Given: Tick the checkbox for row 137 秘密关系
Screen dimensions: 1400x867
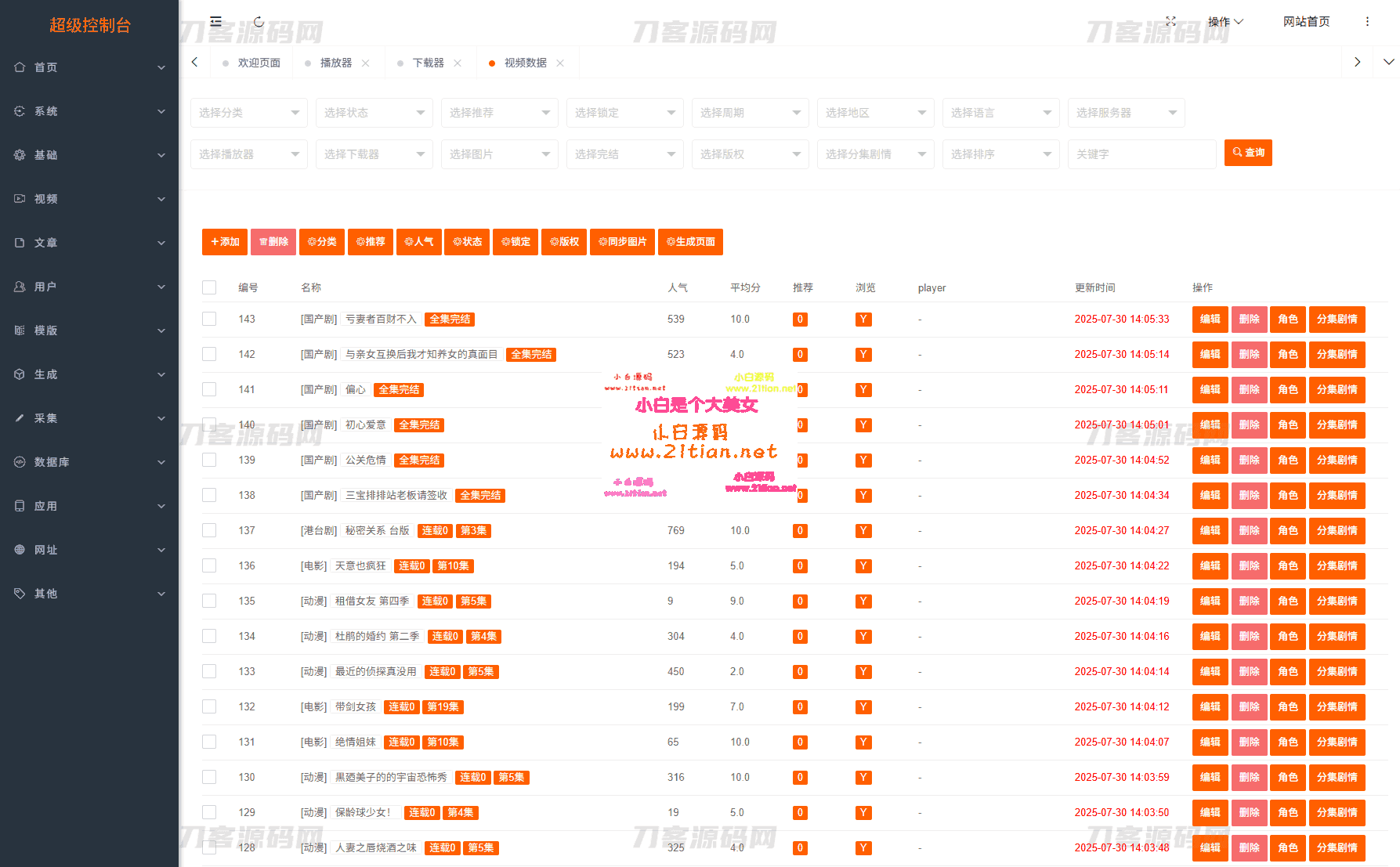Looking at the screenshot, I should click(x=209, y=530).
